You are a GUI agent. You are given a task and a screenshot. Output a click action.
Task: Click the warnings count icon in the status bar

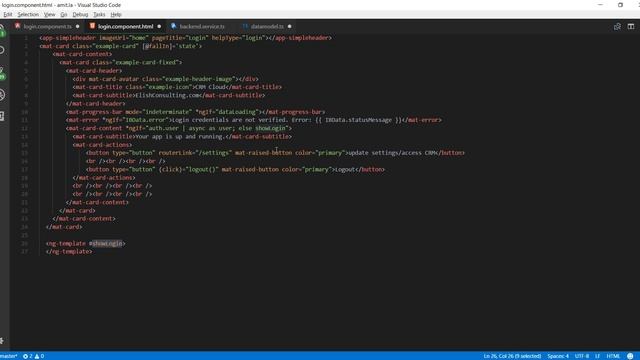tap(37, 356)
